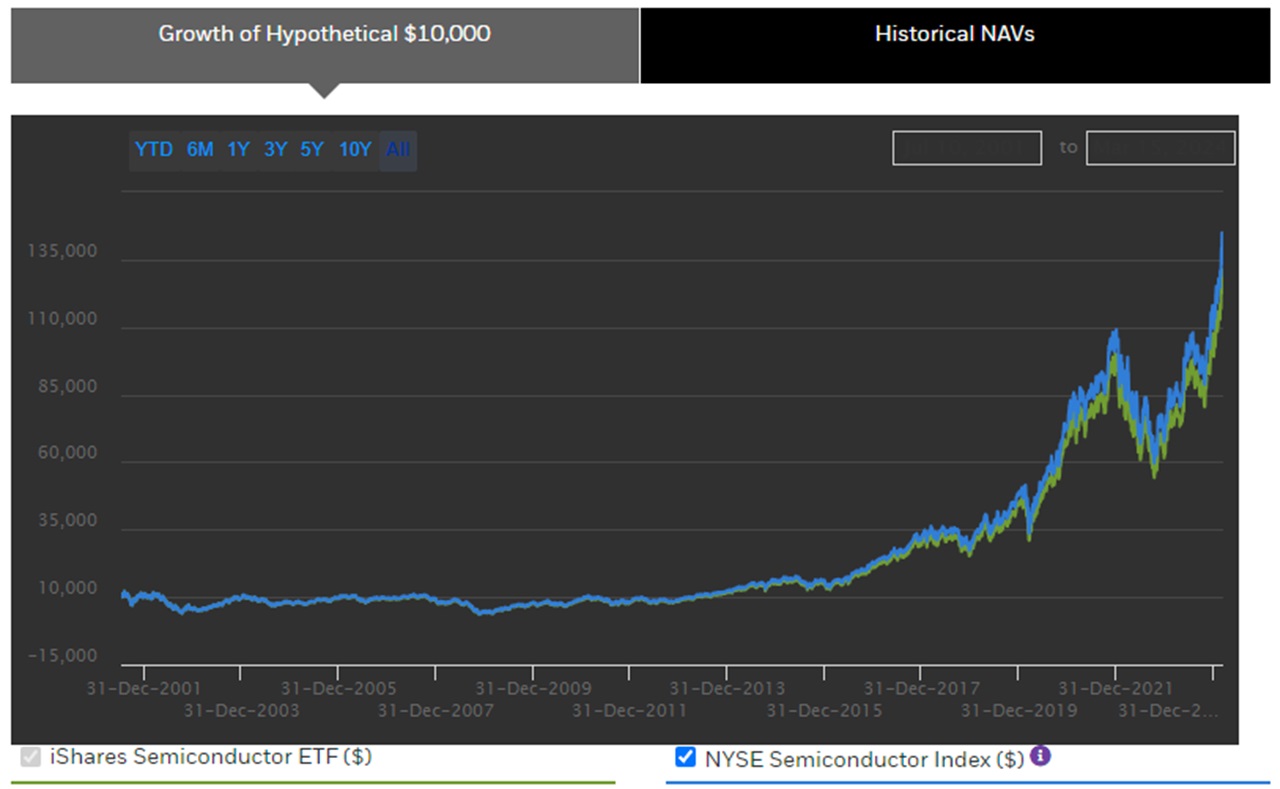Click the start date input field
The image size is (1280, 789).
(967, 148)
